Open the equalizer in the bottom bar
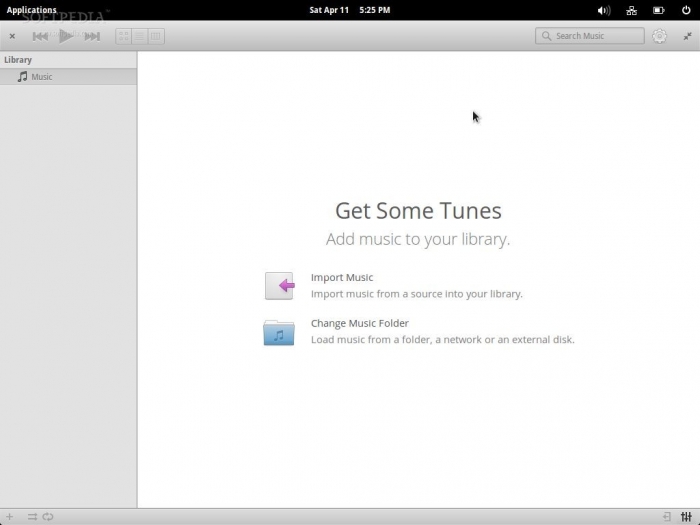Image resolution: width=700 pixels, height=525 pixels. [x=686, y=516]
